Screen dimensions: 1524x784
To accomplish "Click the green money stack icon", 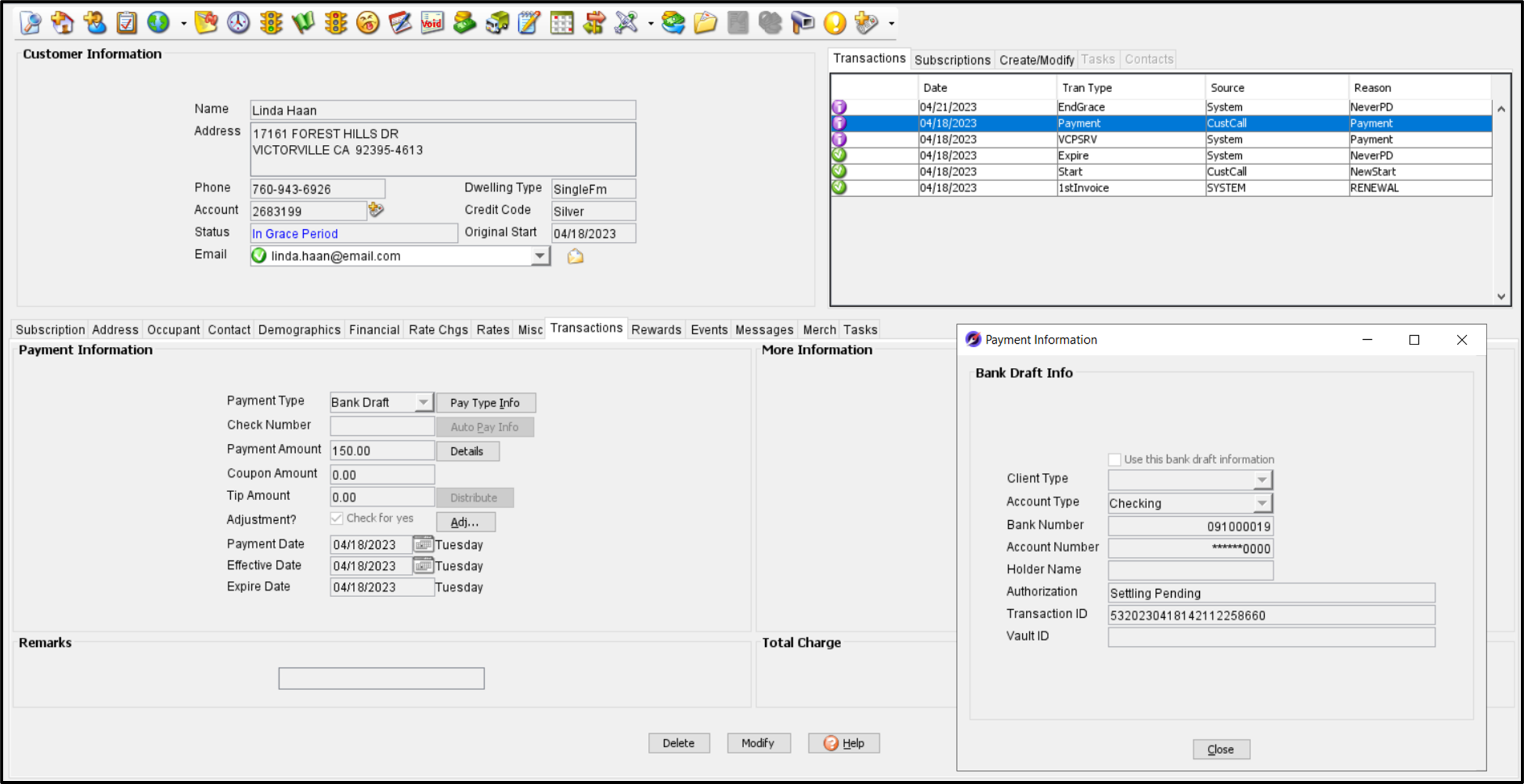I will (464, 22).
